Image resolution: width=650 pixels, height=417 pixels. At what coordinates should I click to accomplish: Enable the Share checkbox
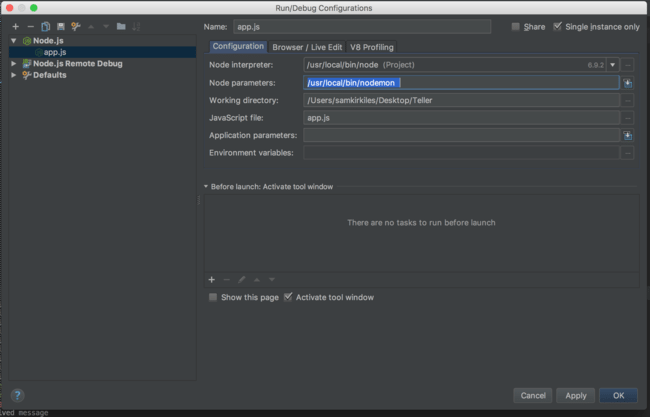516,27
